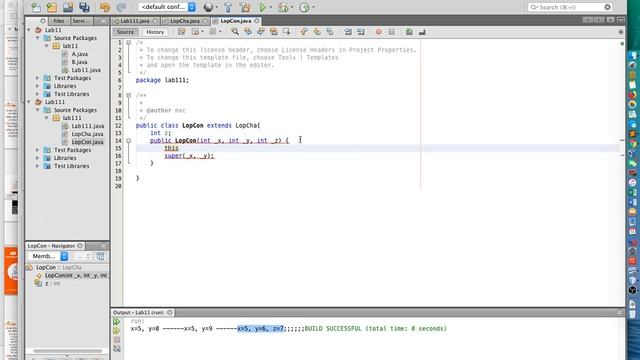Click the Last Edit icon in editor toolbar

pyautogui.click(x=182, y=32)
